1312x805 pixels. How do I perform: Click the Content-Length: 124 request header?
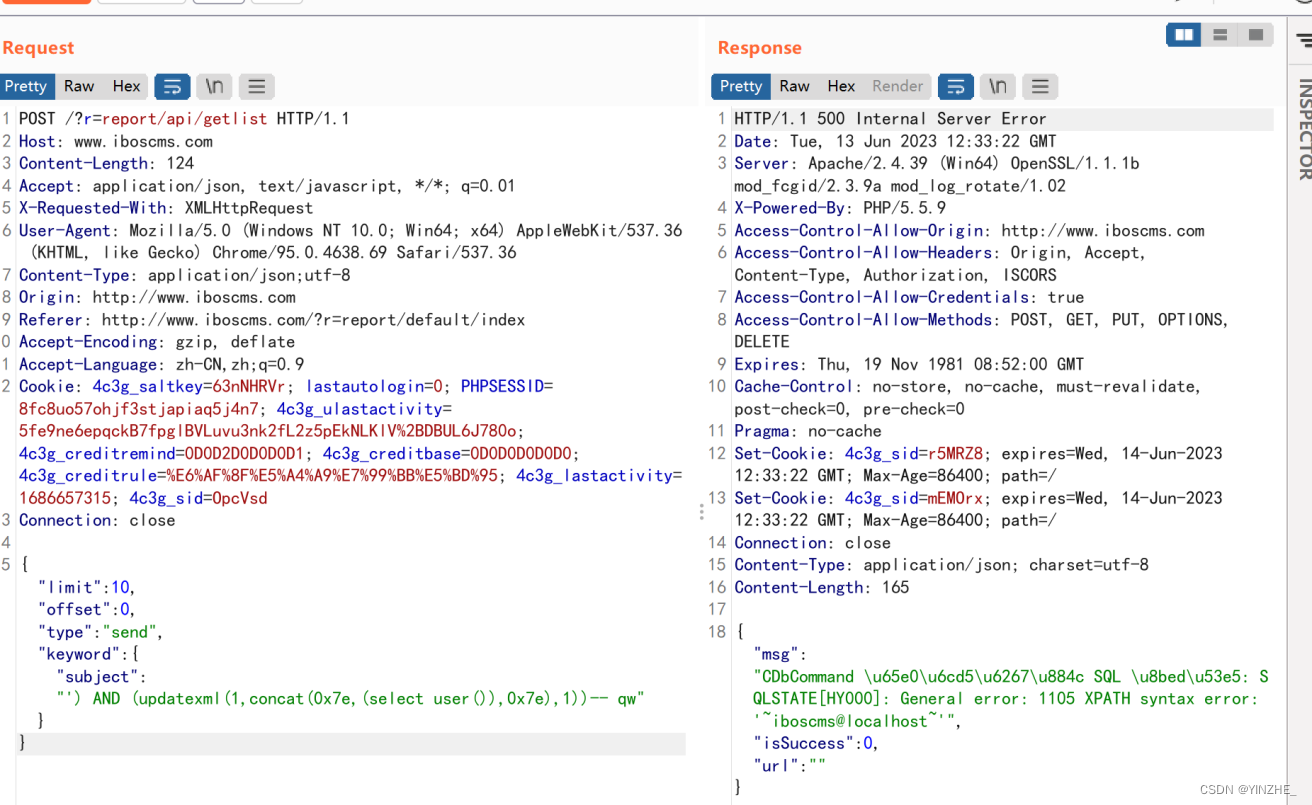pyautogui.click(x=107, y=163)
